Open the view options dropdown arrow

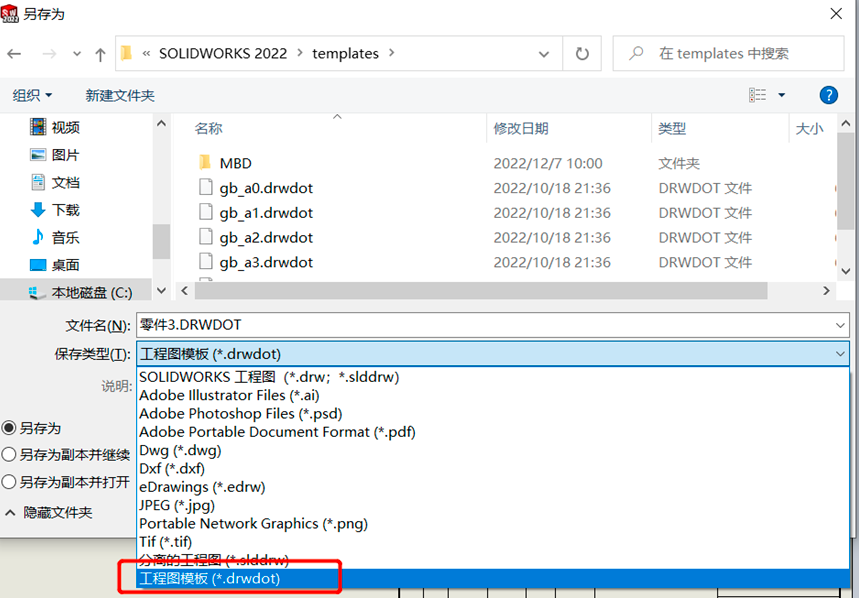(782, 95)
